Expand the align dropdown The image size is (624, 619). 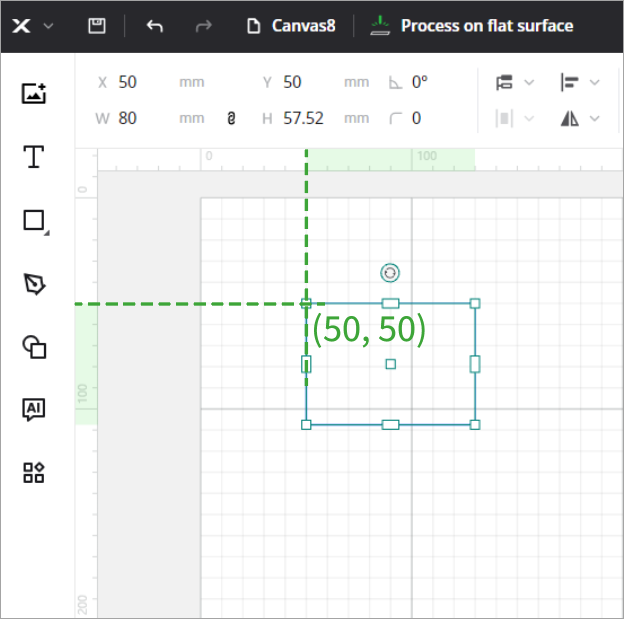580,83
